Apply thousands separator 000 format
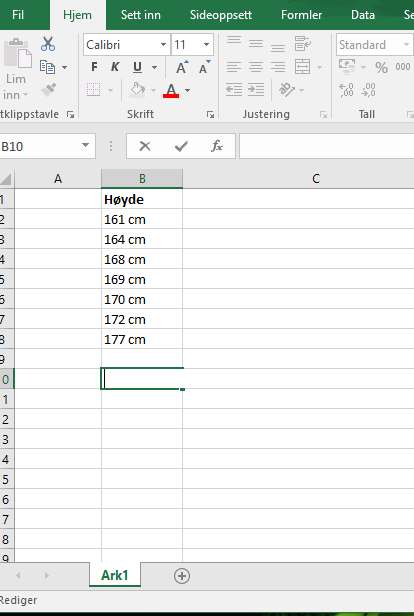 coord(403,67)
